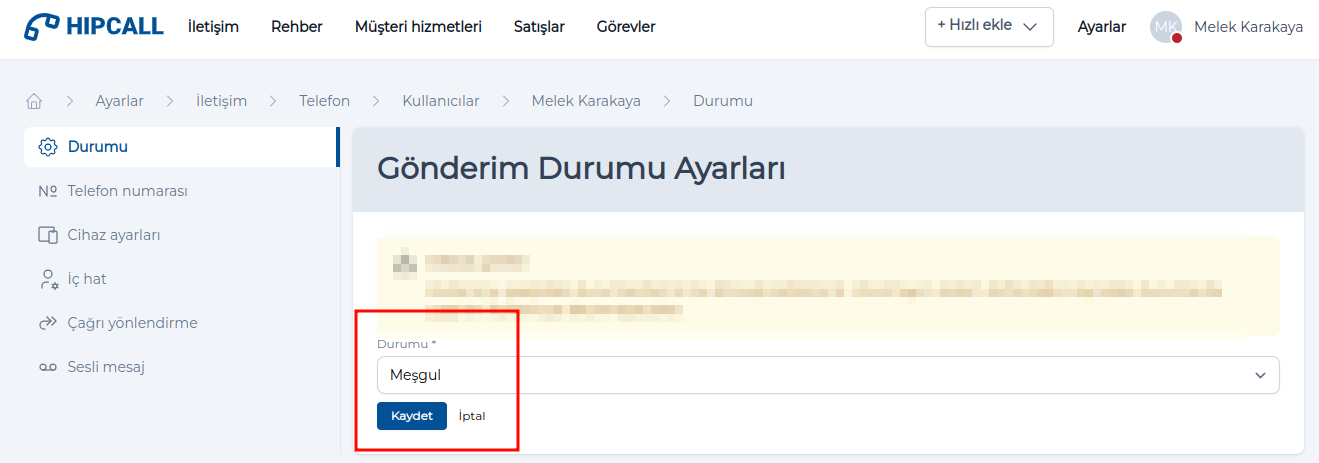Open the Durumu status dropdown
This screenshot has height=463, width=1319.
point(827,375)
